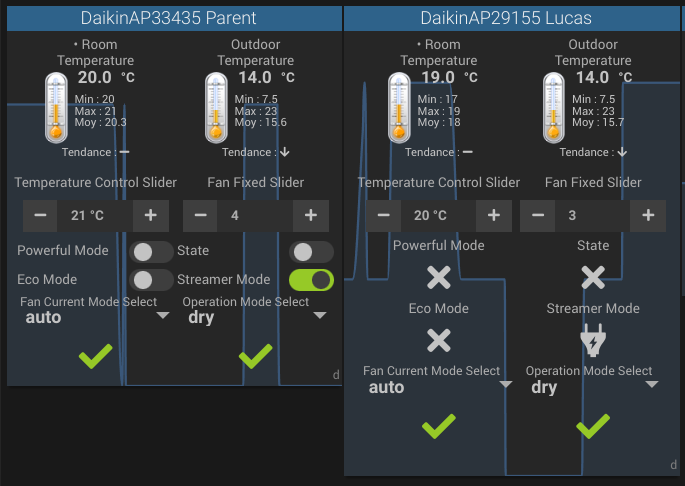685x486 pixels.
Task: Click Parent Streamer Mode label
Action: tap(224, 279)
